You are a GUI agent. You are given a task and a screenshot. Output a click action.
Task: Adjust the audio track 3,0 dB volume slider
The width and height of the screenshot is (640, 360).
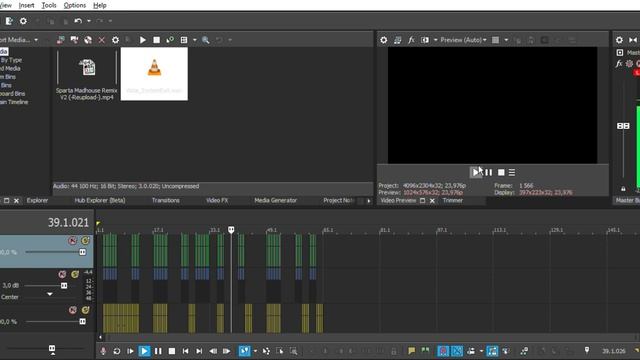pyautogui.click(x=64, y=286)
